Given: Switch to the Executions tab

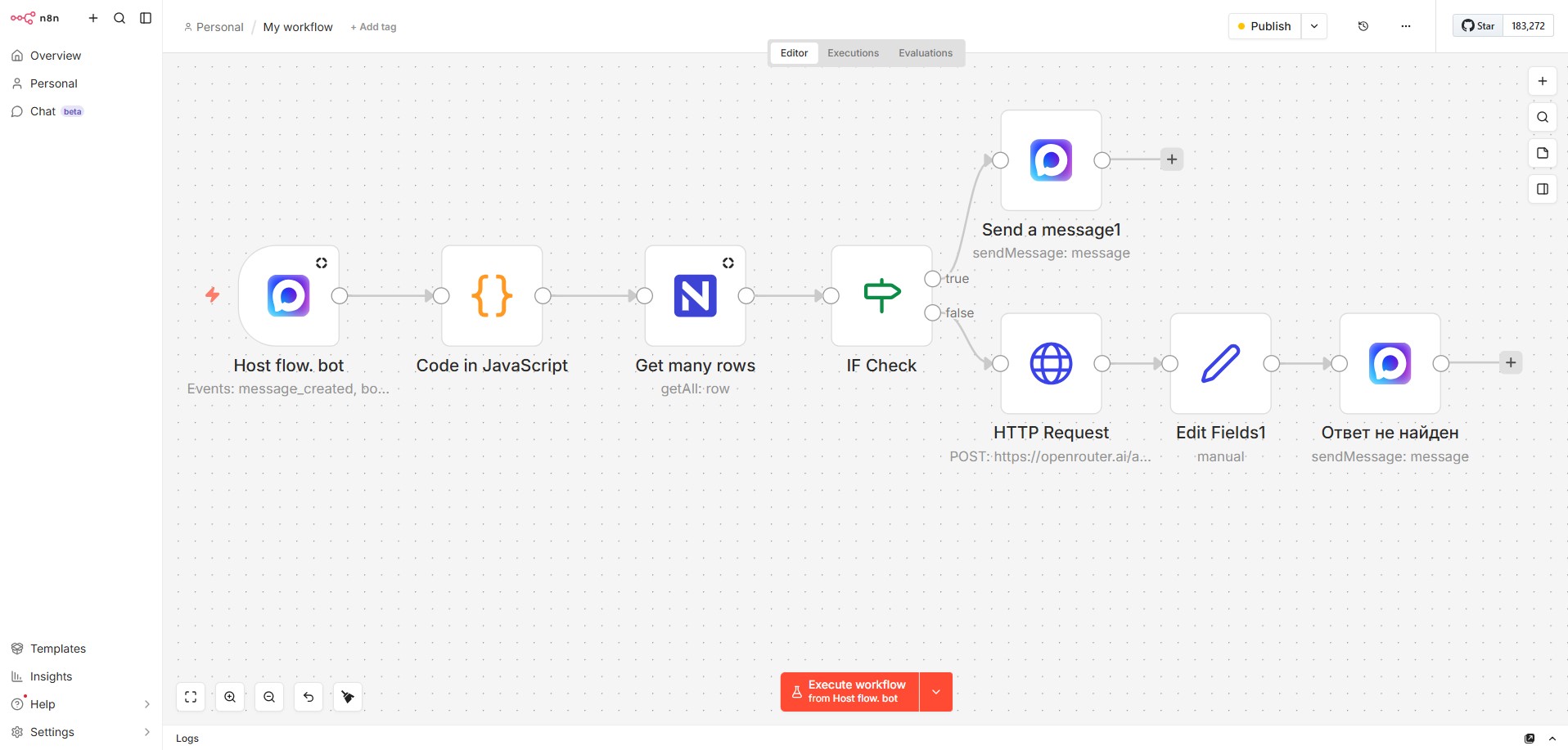Looking at the screenshot, I should pos(853,53).
